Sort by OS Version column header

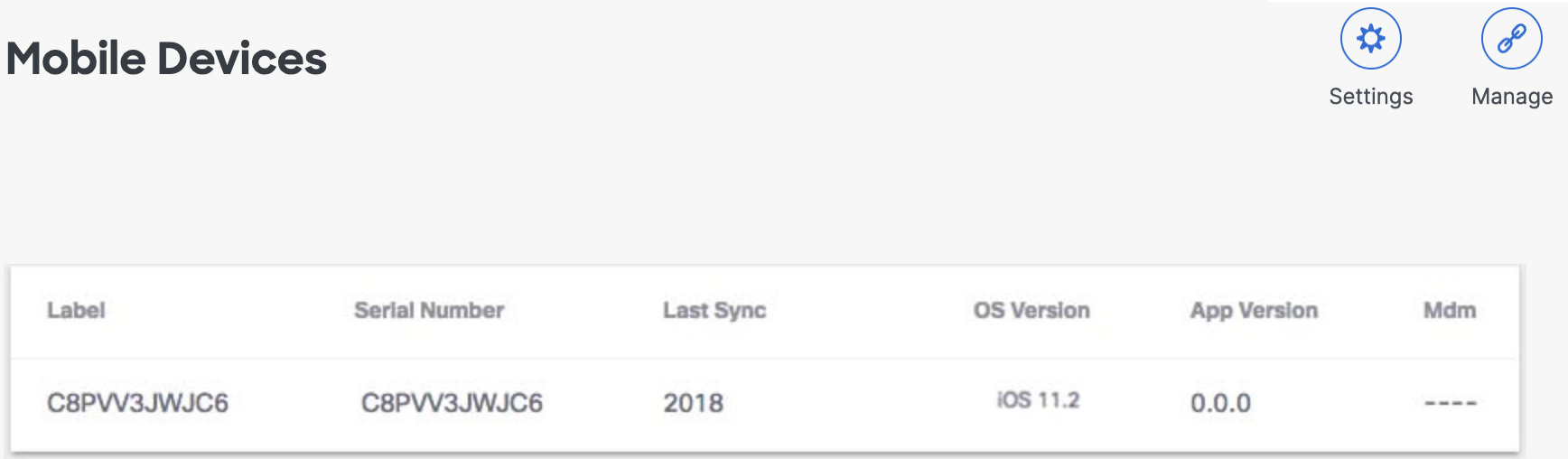(x=1031, y=311)
